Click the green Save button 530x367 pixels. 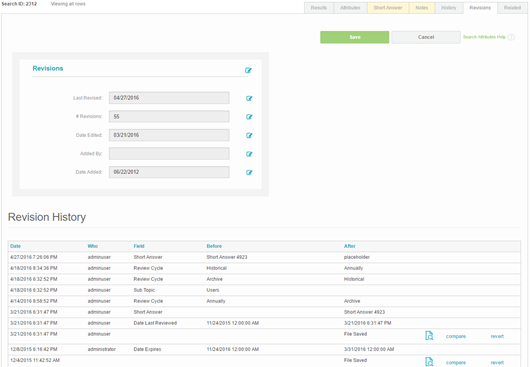(x=355, y=37)
